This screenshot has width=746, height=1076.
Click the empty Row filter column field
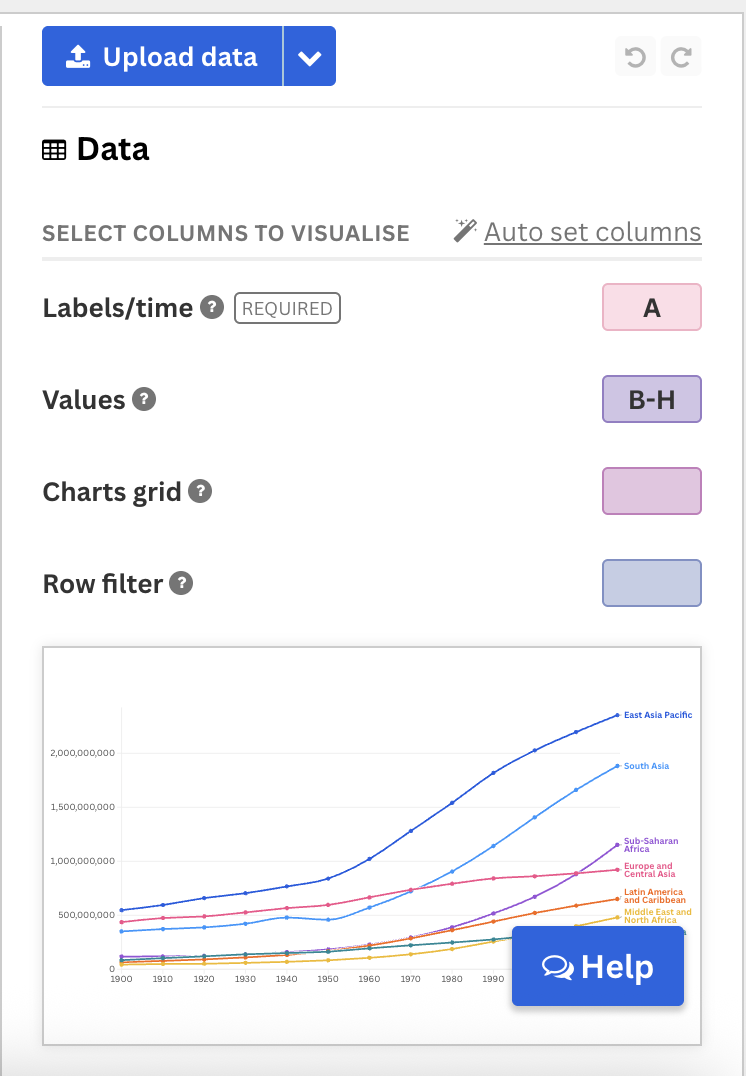pyautogui.click(x=651, y=582)
